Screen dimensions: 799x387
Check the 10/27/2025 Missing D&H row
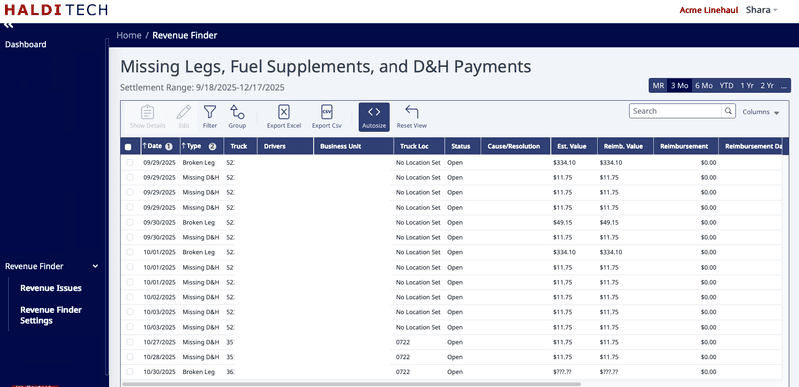click(x=129, y=342)
